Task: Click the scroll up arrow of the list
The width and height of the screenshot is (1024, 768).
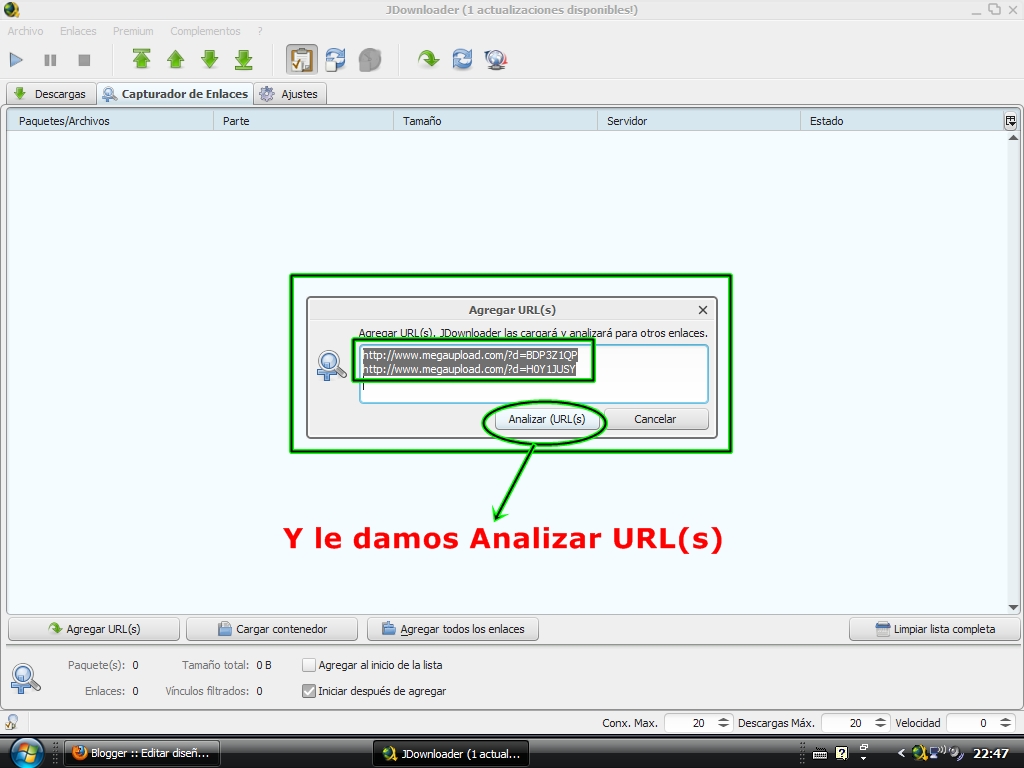Action: click(1013, 138)
